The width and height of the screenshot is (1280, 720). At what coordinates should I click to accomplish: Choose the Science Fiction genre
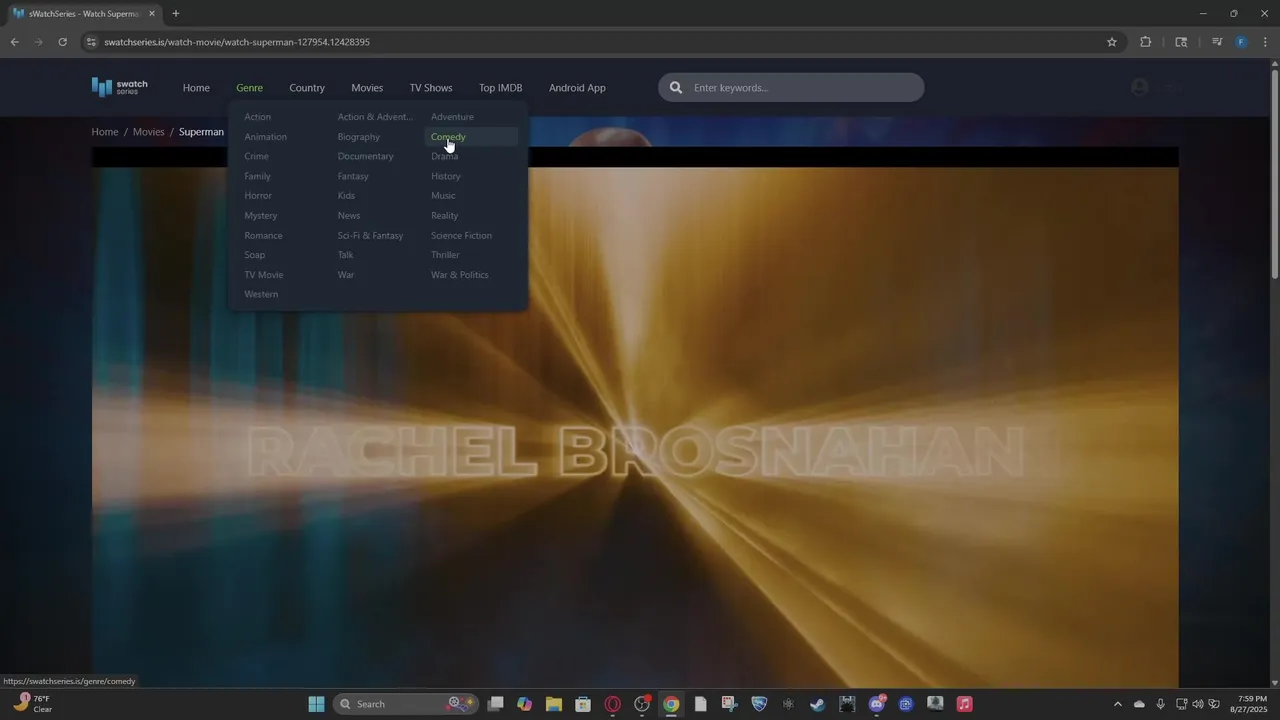[x=461, y=236]
